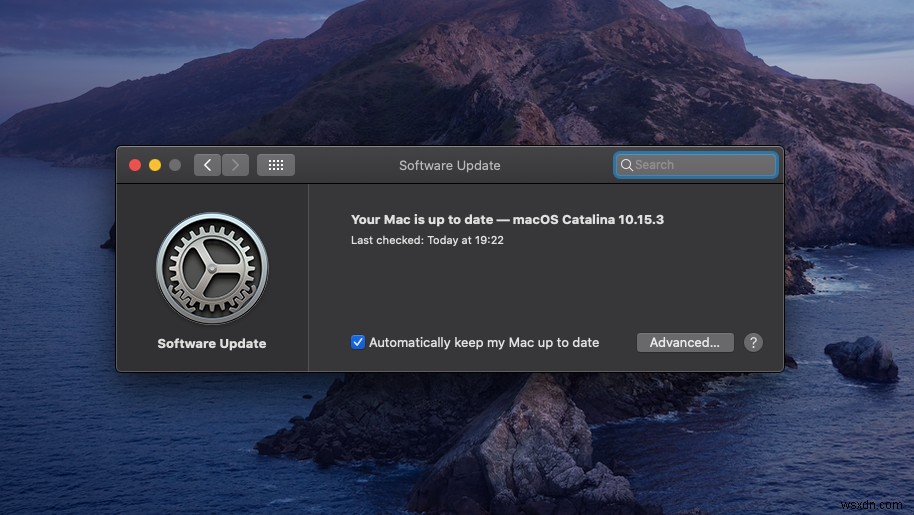Click the magnifier icon in Search field

627,165
